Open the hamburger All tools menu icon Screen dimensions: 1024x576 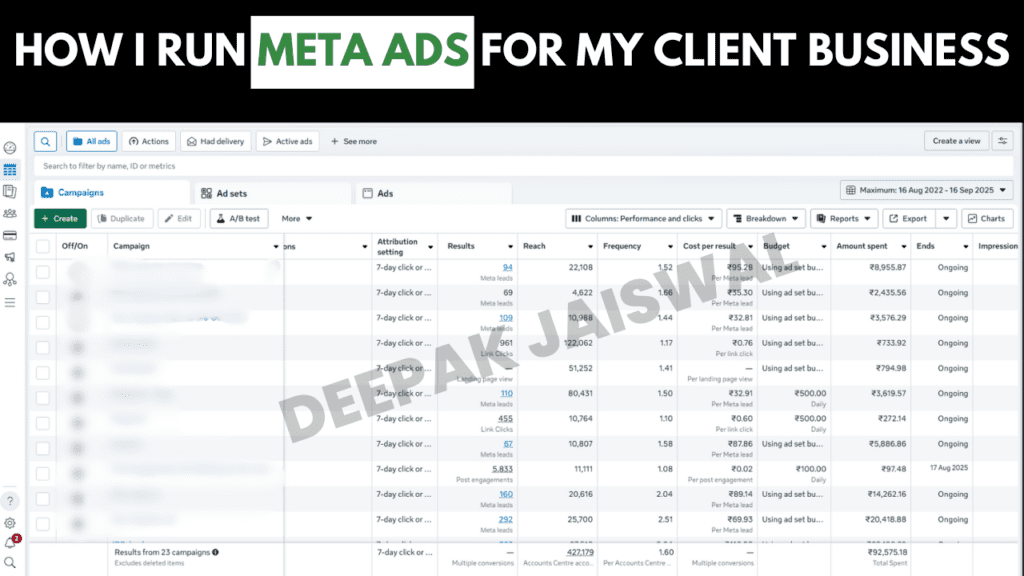pyautogui.click(x=10, y=302)
